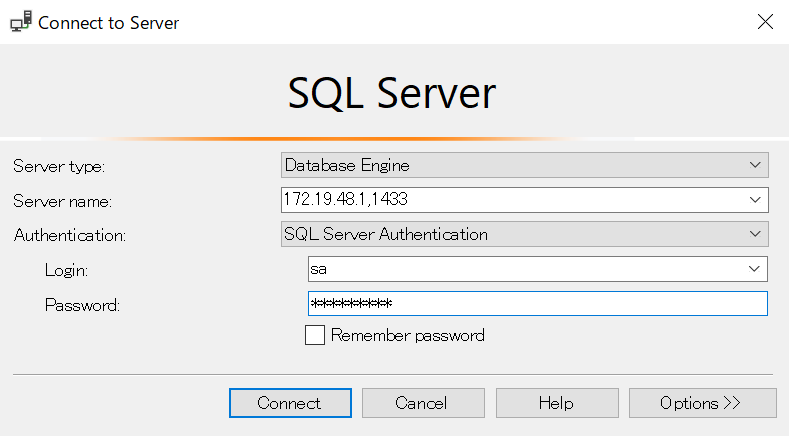This screenshot has width=789, height=436.
Task: Click the Server type label
Action: click(x=59, y=166)
